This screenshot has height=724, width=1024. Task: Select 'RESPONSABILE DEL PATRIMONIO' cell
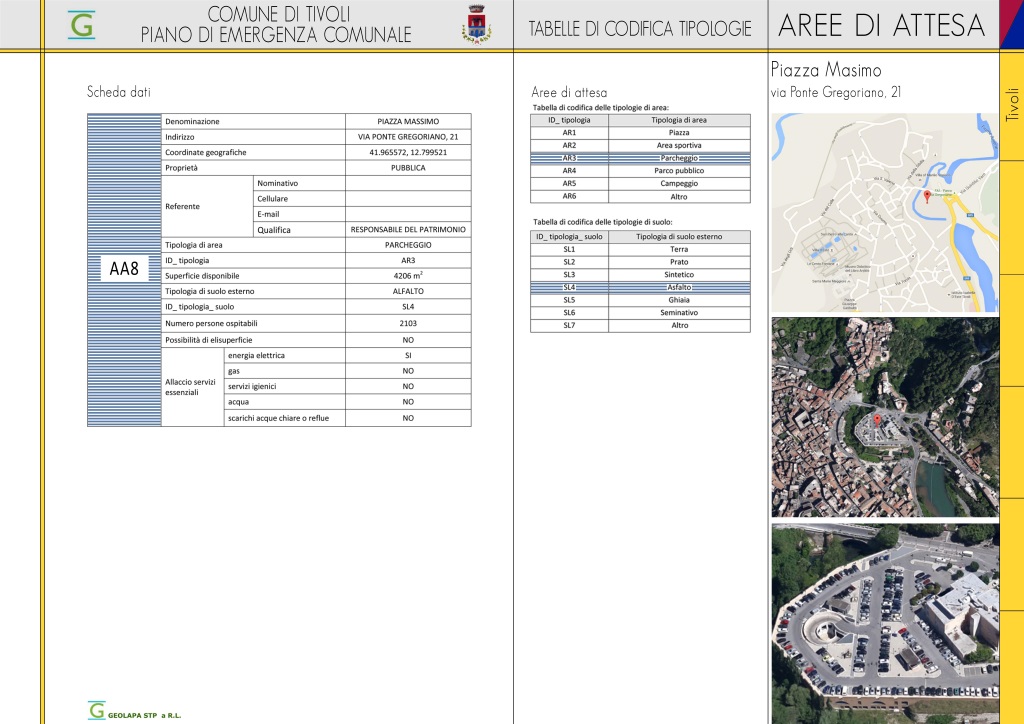pyautogui.click(x=408, y=229)
